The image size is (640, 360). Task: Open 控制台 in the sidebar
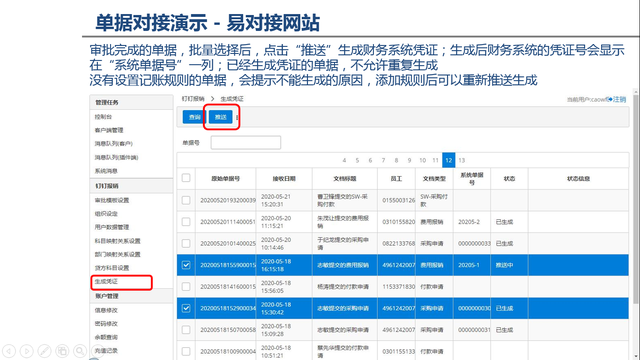[103, 117]
